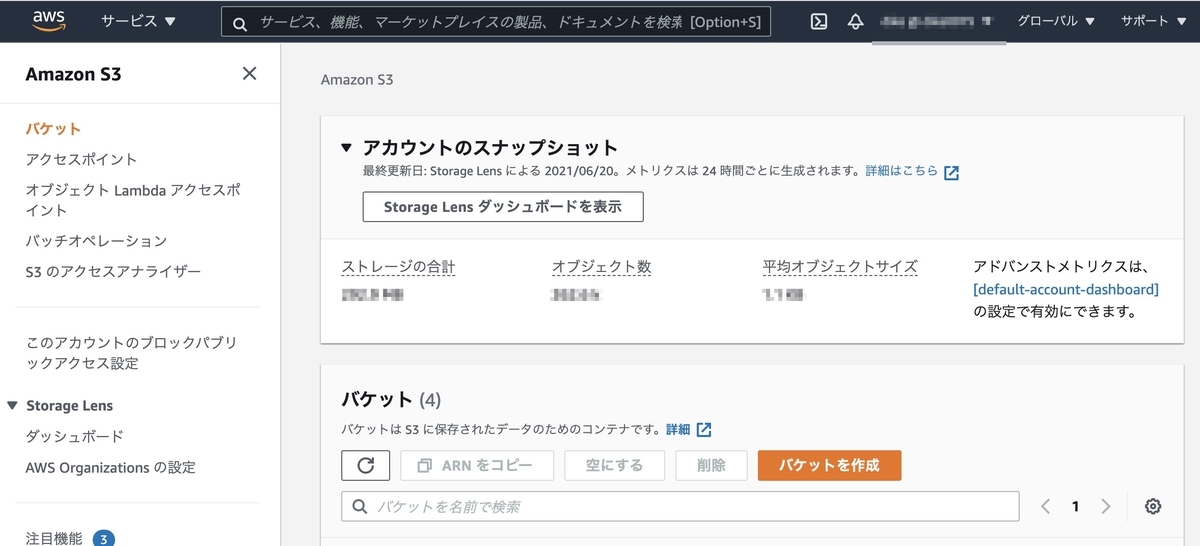Screen dimensions: 1200x546
Task: Open AWS Organizations の設定 sidebar item
Action: click(x=110, y=468)
